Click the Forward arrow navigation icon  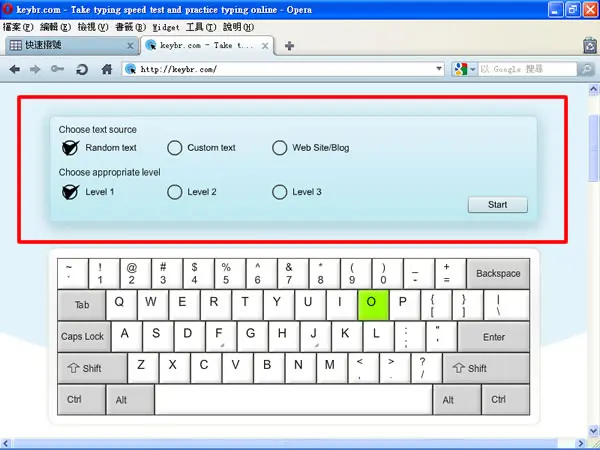[x=35, y=69]
